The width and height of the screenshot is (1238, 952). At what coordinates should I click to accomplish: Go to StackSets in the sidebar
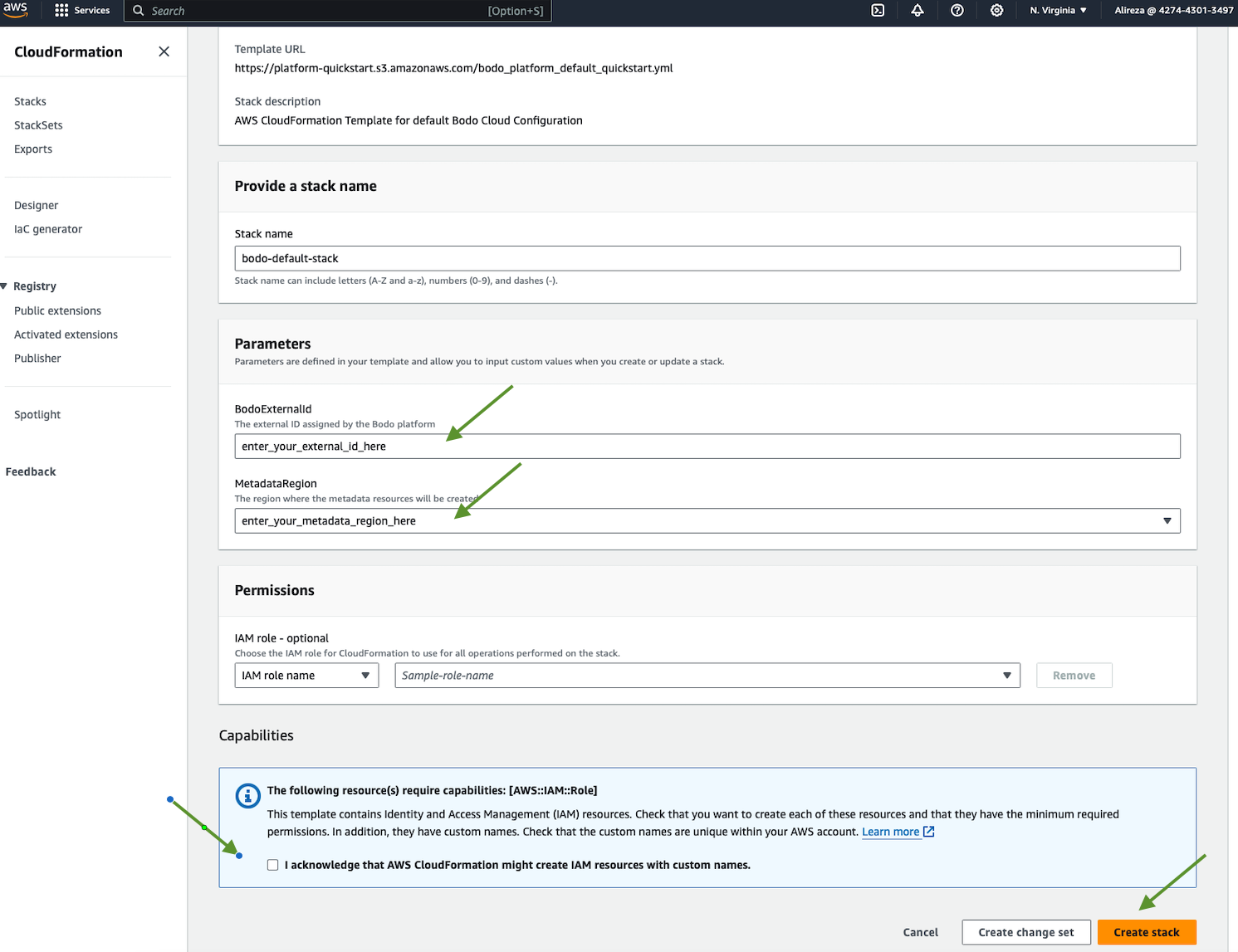[x=38, y=125]
